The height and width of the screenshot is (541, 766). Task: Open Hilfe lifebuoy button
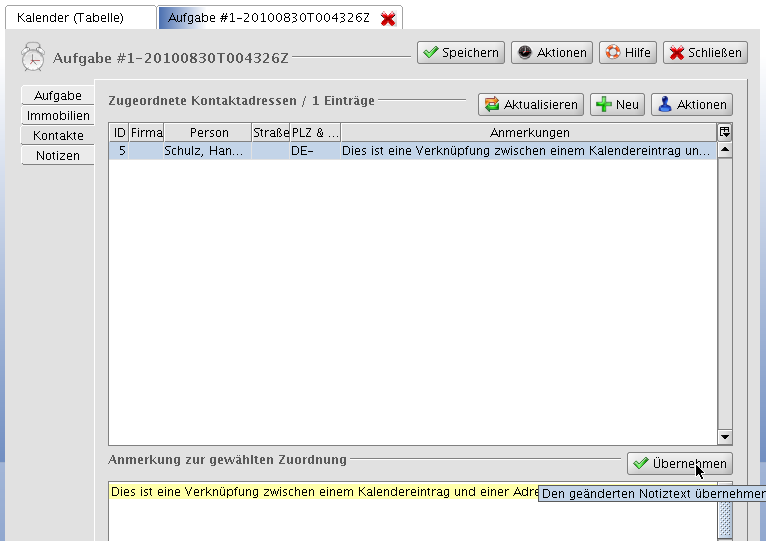click(x=627, y=53)
